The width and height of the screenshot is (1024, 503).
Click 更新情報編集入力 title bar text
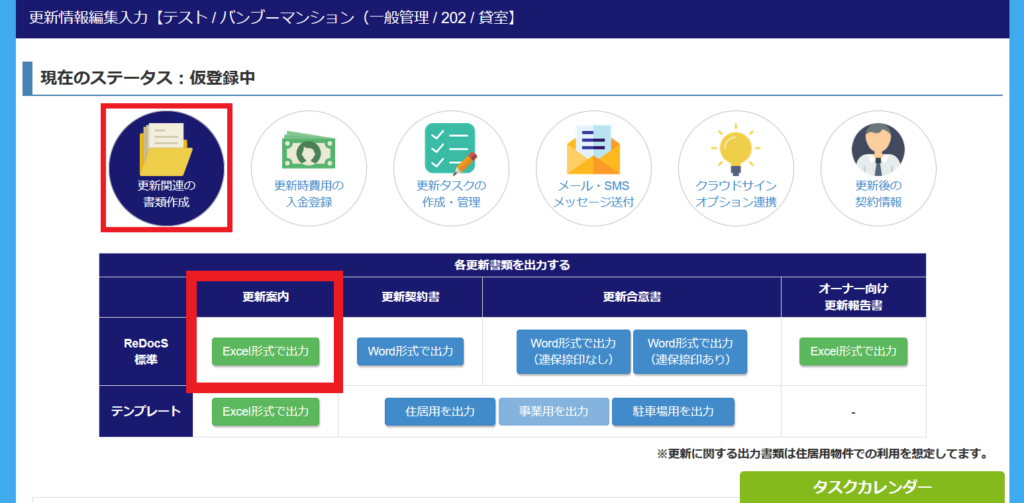click(x=273, y=18)
